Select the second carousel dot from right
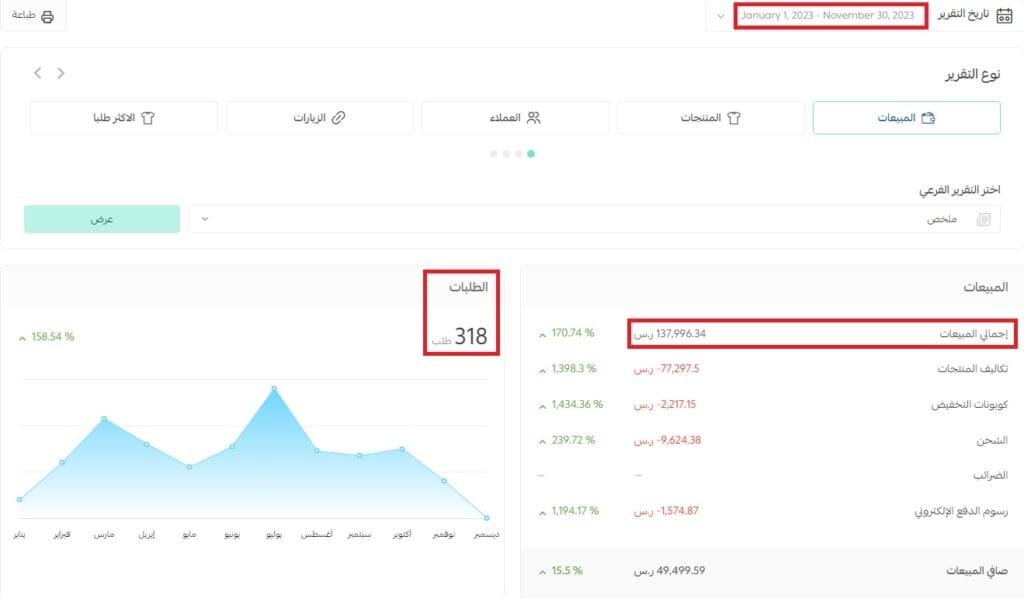This screenshot has width=1024, height=599. [x=519, y=154]
